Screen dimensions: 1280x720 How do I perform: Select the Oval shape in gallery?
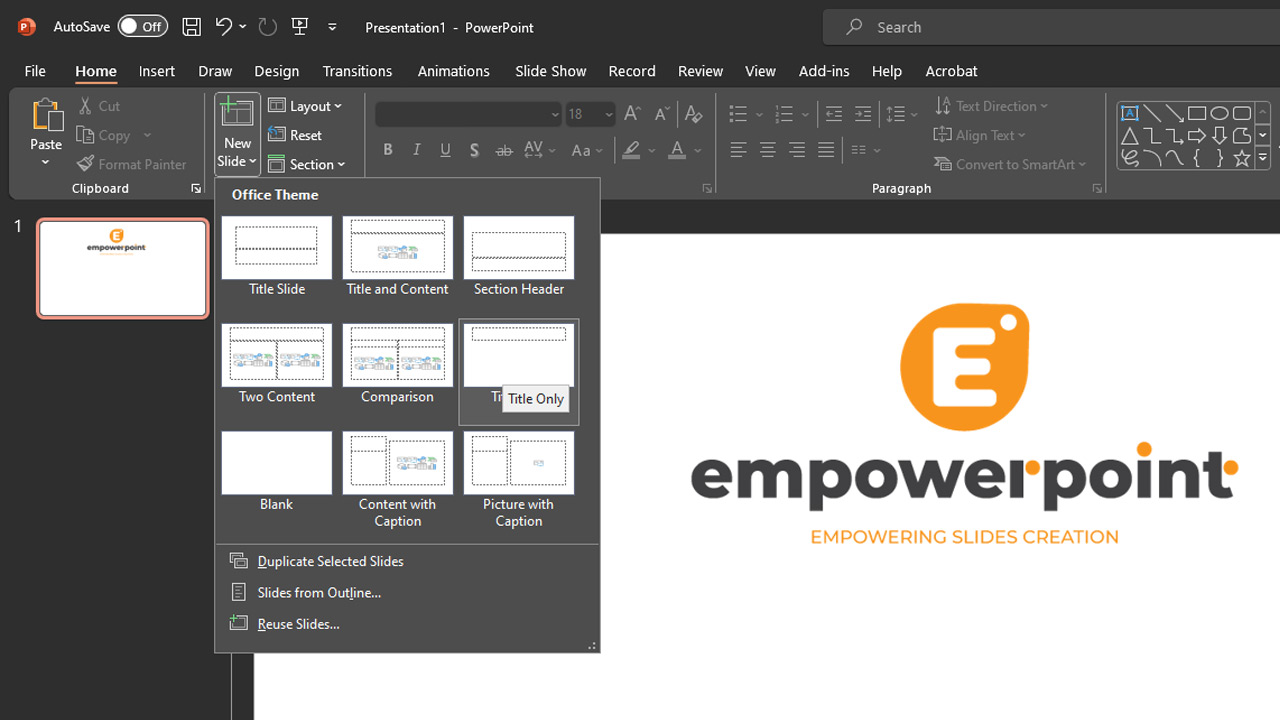click(1219, 113)
